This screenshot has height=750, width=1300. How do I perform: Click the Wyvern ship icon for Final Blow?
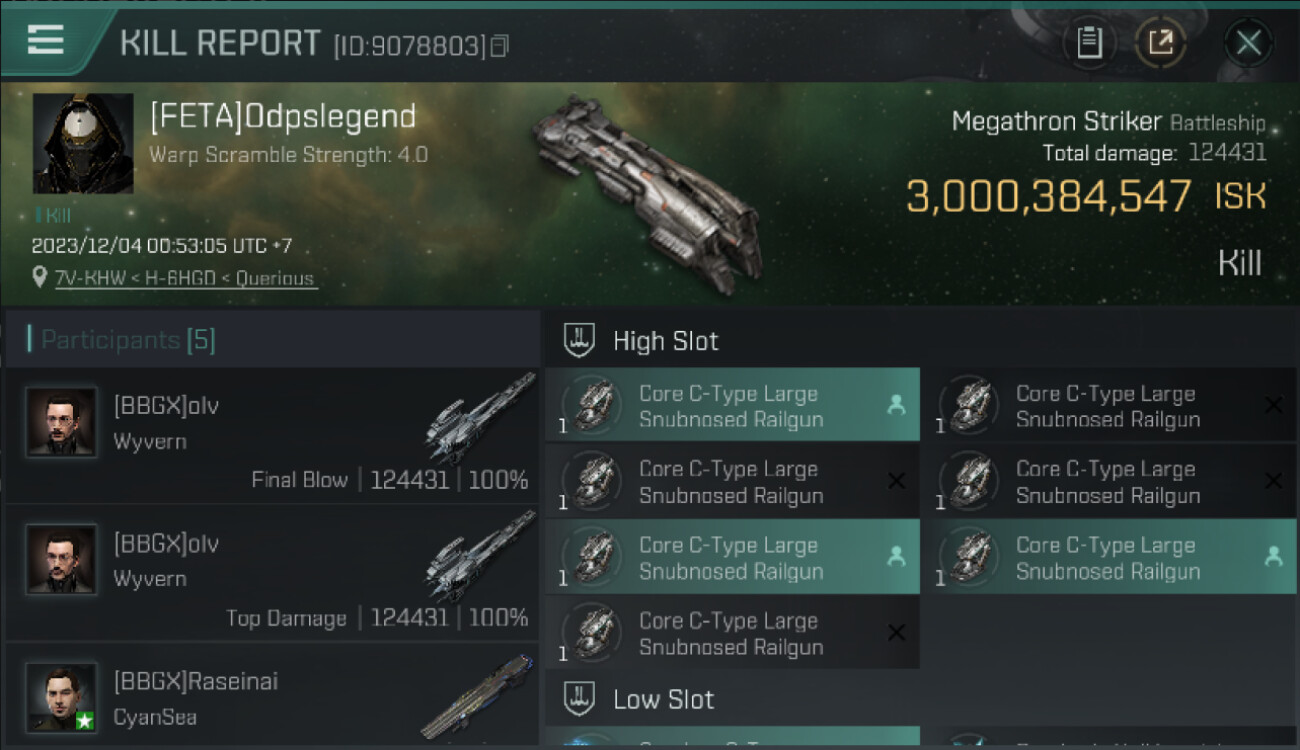point(480,418)
